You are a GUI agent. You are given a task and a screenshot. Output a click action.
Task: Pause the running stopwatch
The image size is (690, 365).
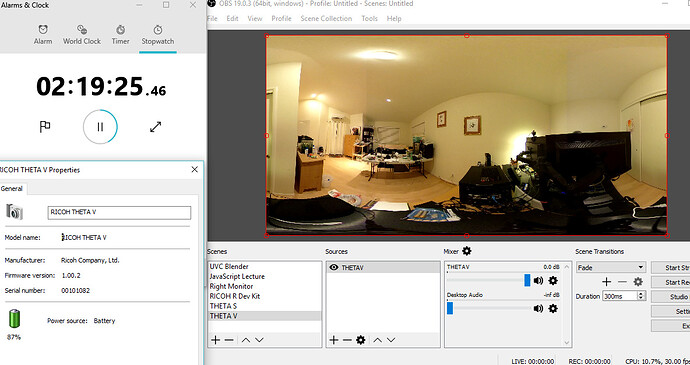point(100,127)
